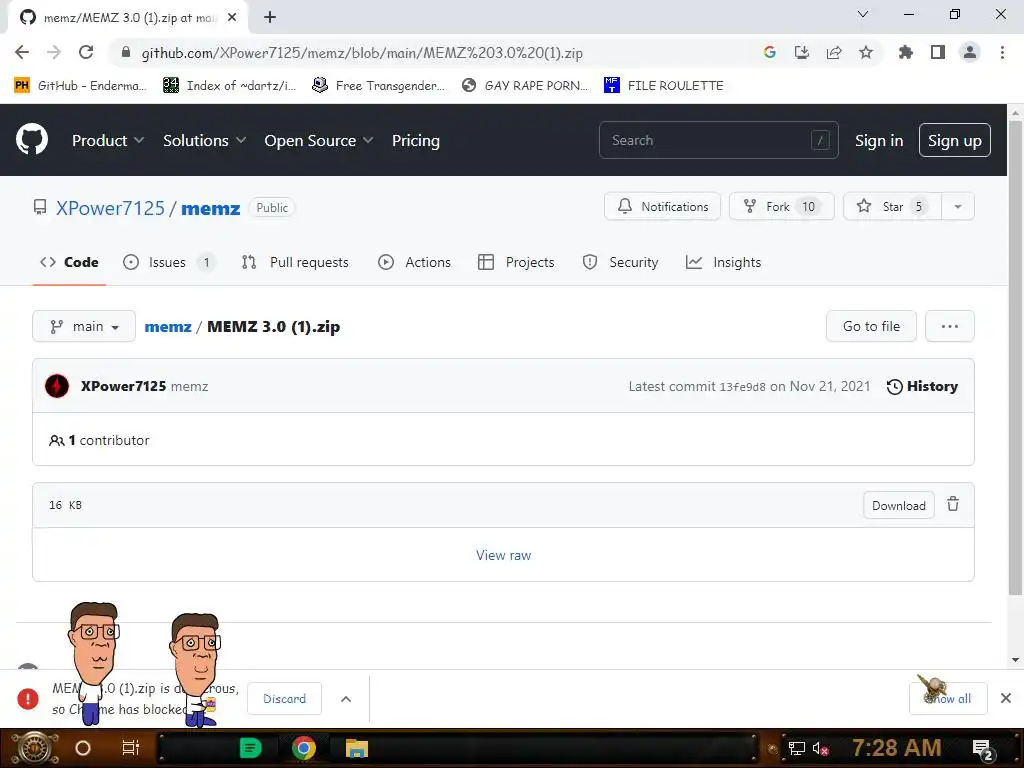Open the browser side panel icon
Screen dimensions: 1024x768
tap(938, 52)
